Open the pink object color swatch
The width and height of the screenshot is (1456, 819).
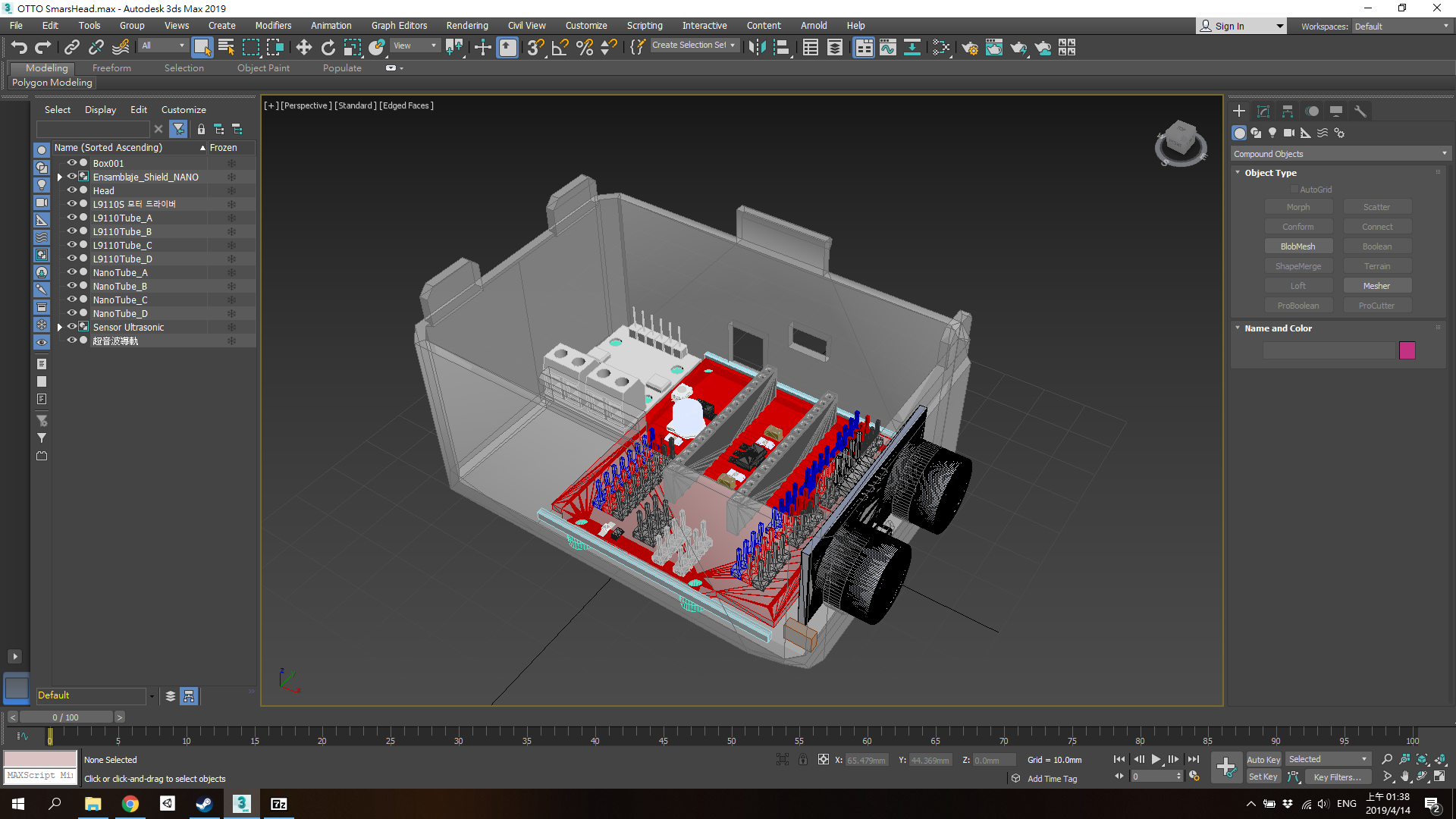tap(1407, 350)
